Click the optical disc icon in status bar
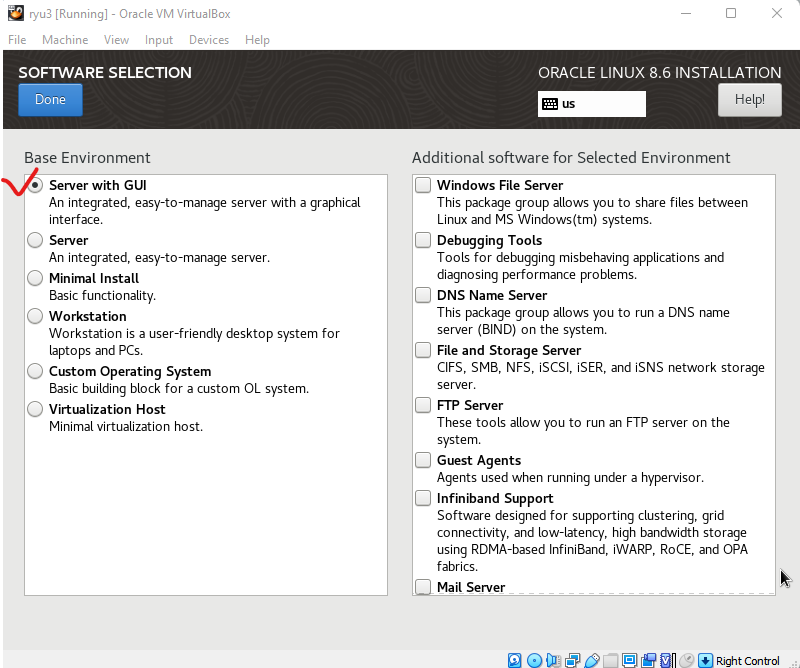 click(534, 660)
